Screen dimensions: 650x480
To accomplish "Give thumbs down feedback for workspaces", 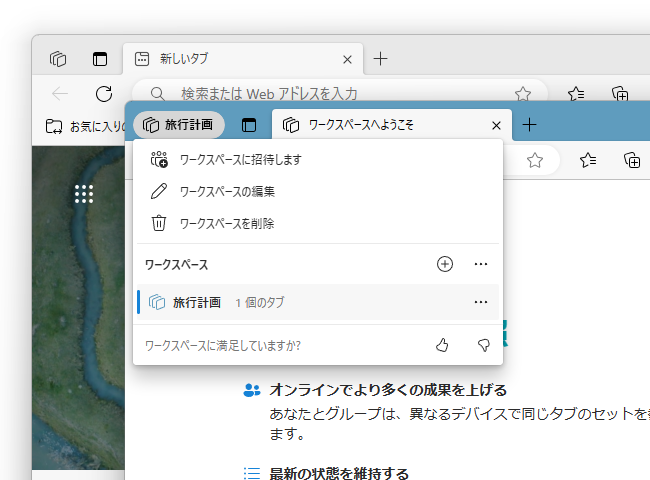I will click(x=483, y=345).
